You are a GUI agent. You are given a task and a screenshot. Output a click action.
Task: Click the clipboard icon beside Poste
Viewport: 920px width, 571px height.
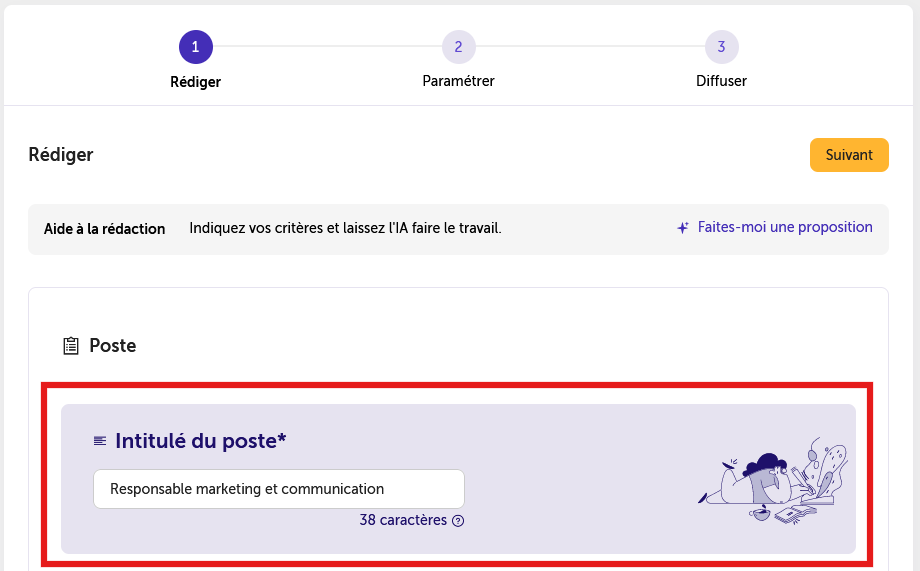click(71, 346)
